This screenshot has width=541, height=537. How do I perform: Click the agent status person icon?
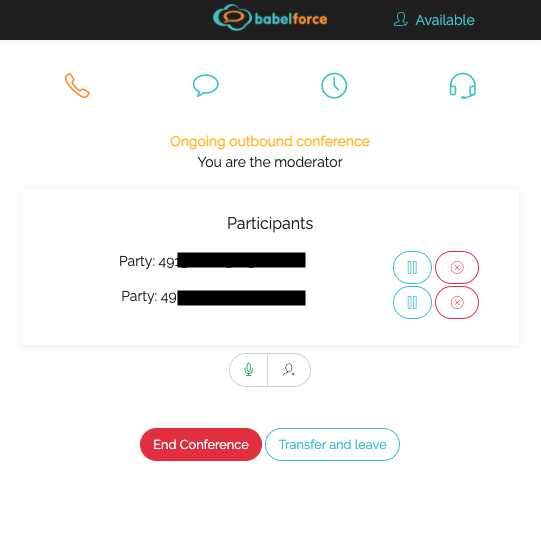pos(401,19)
